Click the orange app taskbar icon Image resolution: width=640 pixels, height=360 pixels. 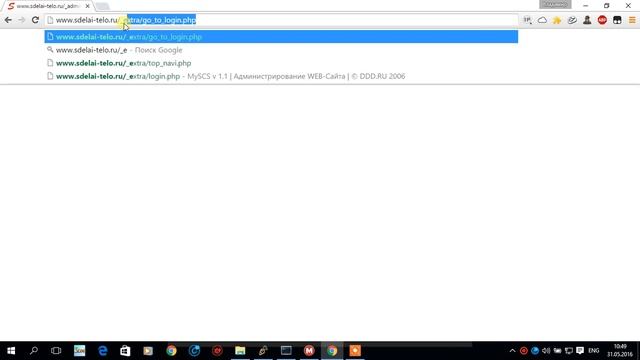click(x=355, y=351)
